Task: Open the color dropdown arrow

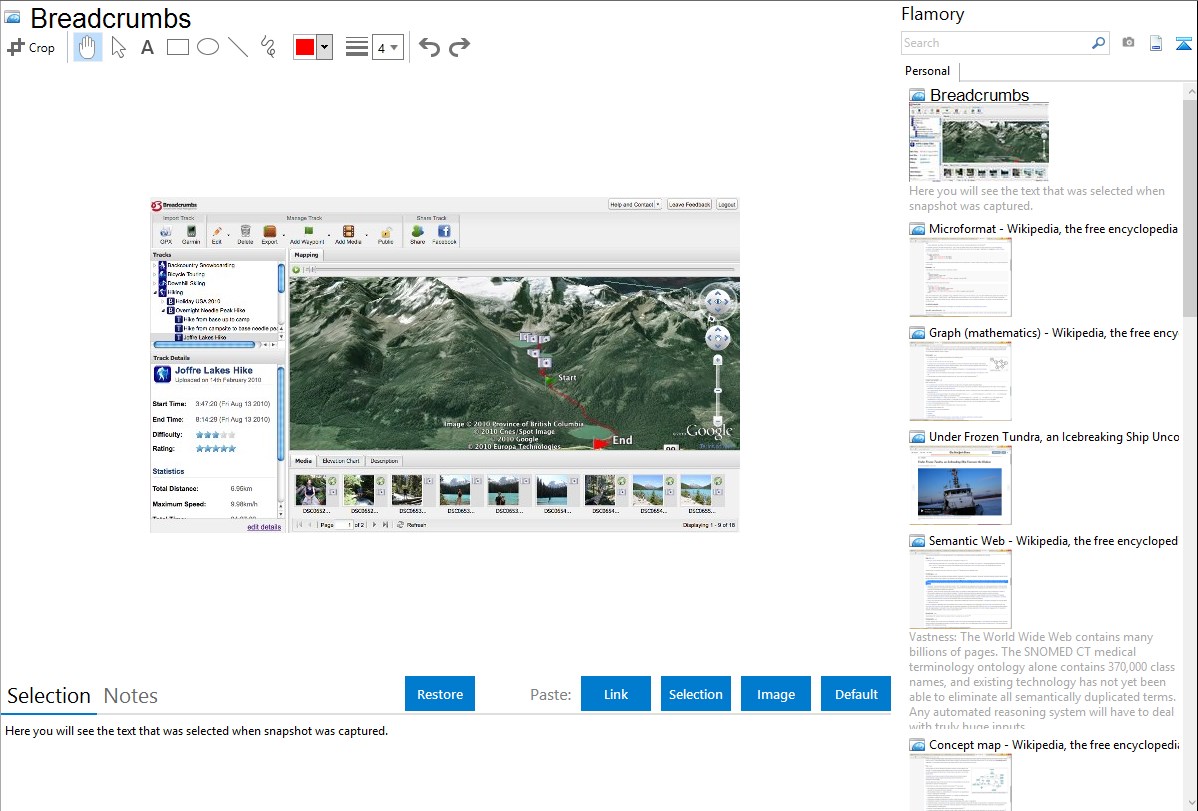Action: coord(325,47)
